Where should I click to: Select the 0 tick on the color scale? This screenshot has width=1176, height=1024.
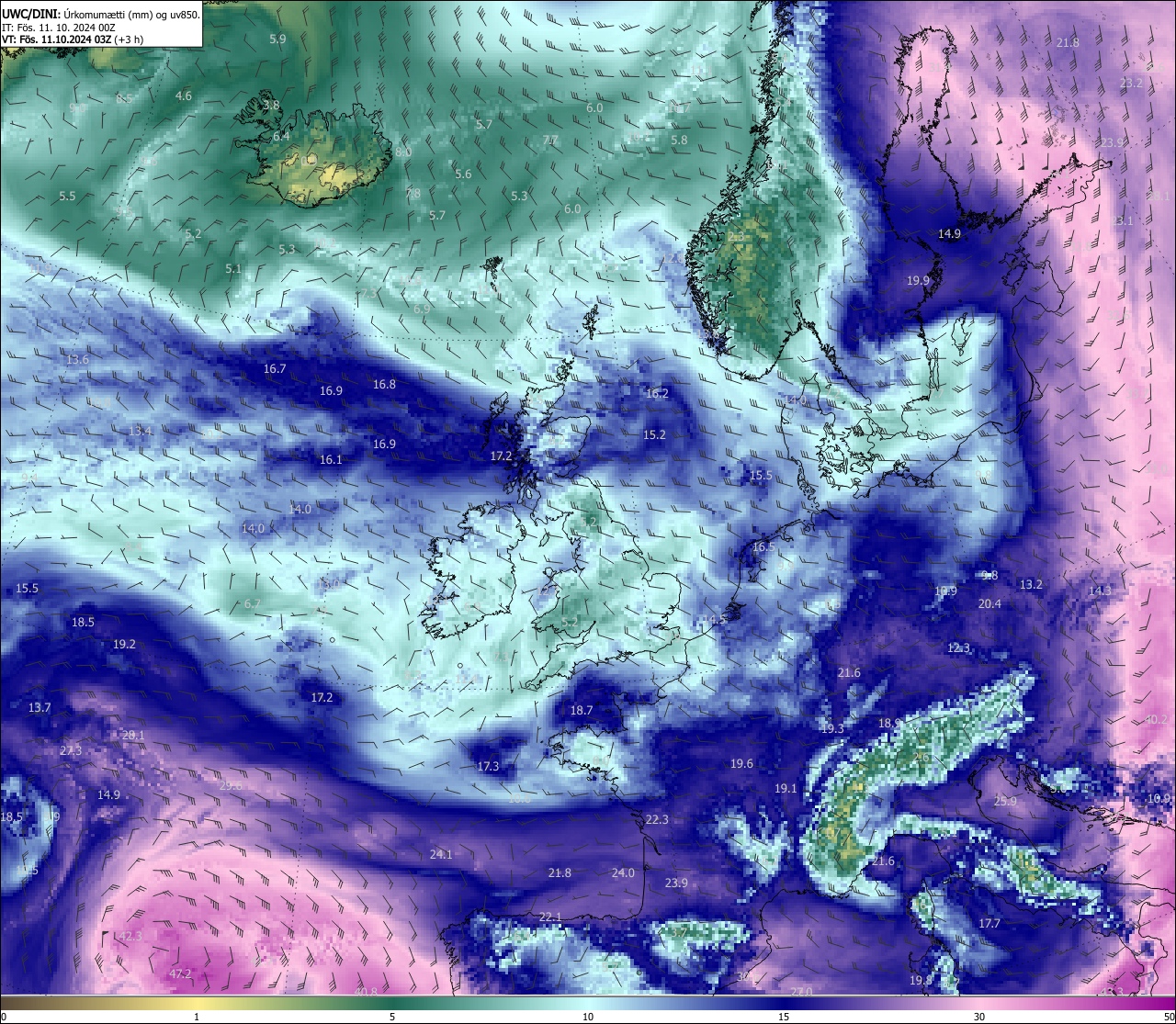pos(3,1017)
